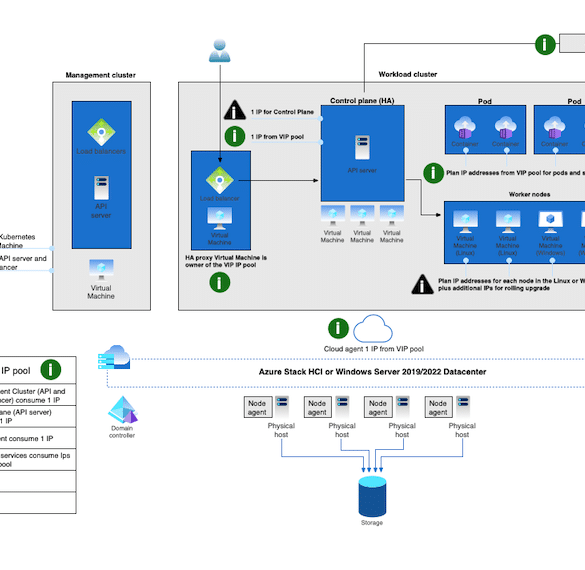Click the third Physical host server icon

tap(403, 407)
